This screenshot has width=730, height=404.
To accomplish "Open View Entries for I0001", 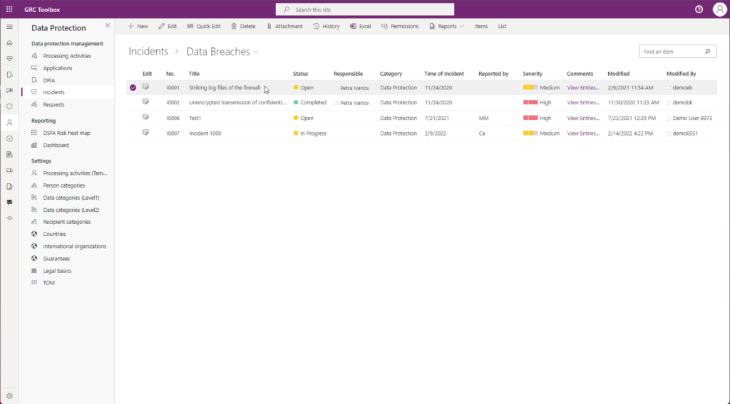I will point(583,88).
